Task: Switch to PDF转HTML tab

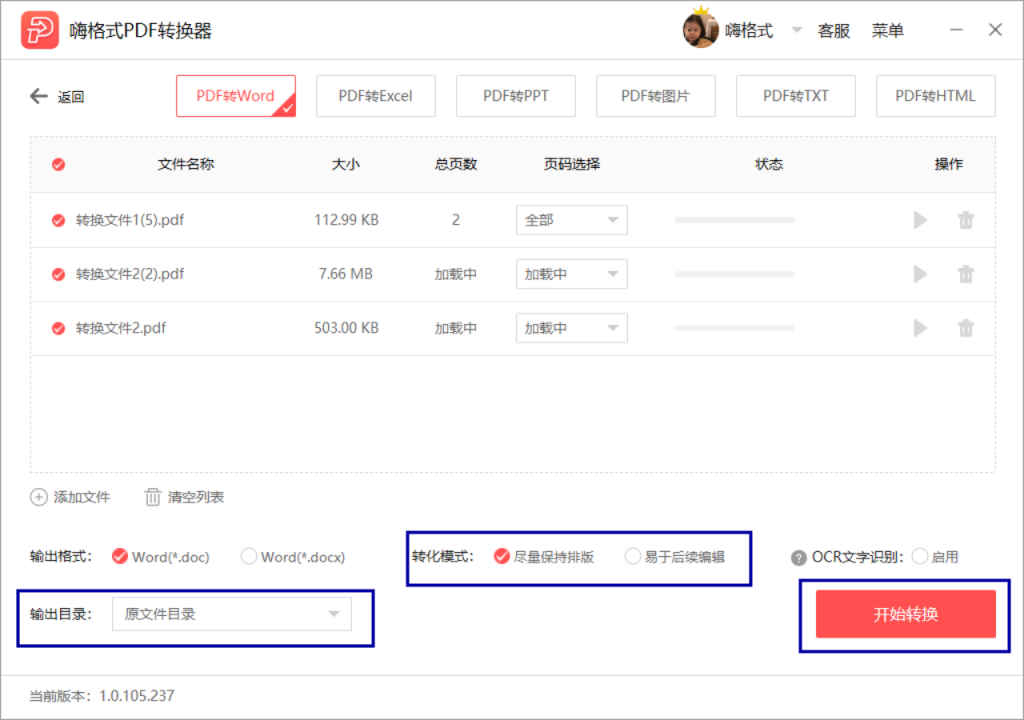Action: click(x=936, y=96)
